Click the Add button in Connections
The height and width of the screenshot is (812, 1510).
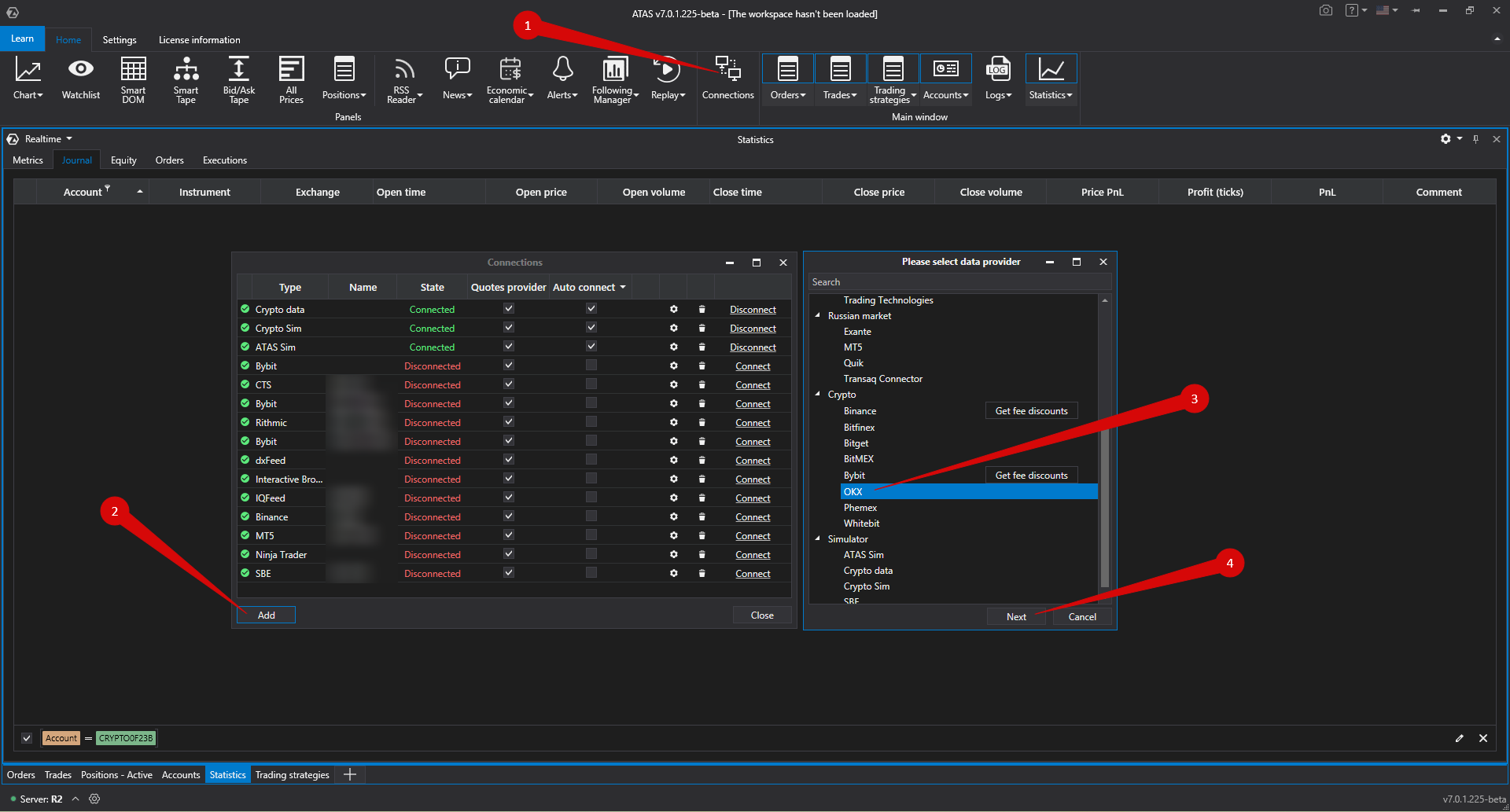[x=267, y=615]
